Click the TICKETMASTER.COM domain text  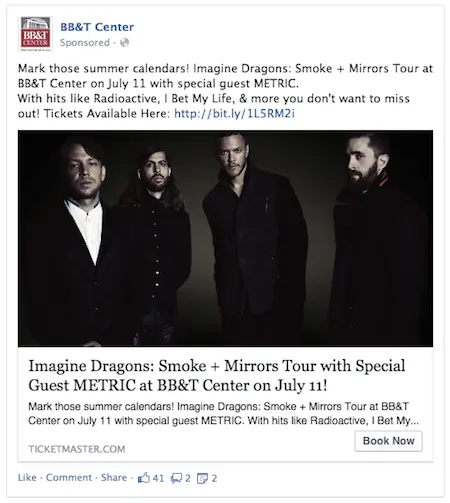point(77,449)
